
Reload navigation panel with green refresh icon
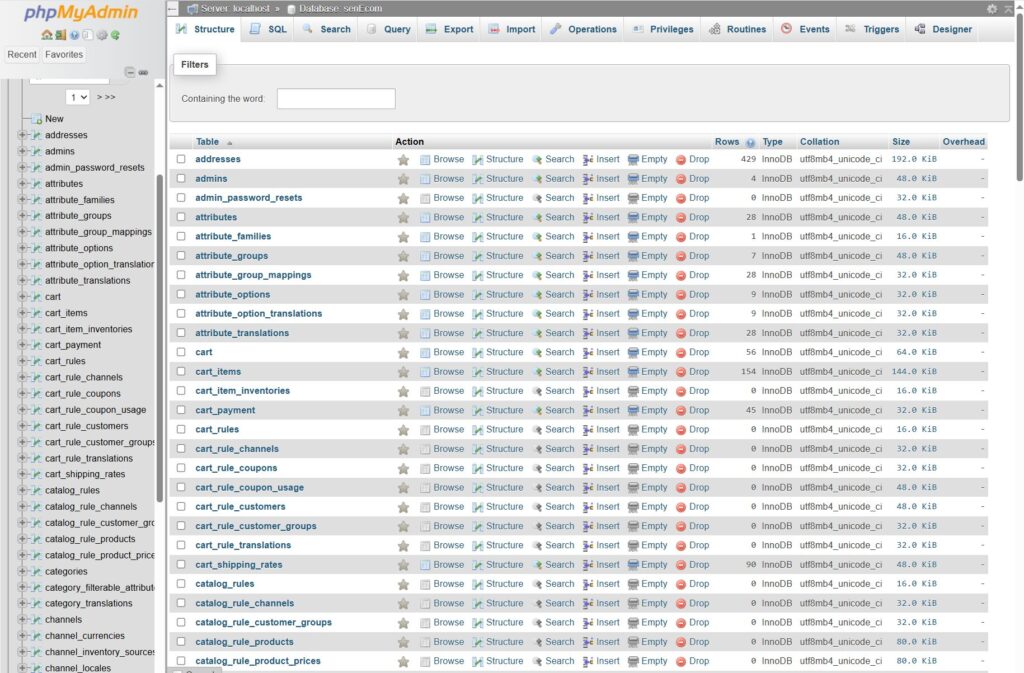pyautogui.click(x=116, y=35)
